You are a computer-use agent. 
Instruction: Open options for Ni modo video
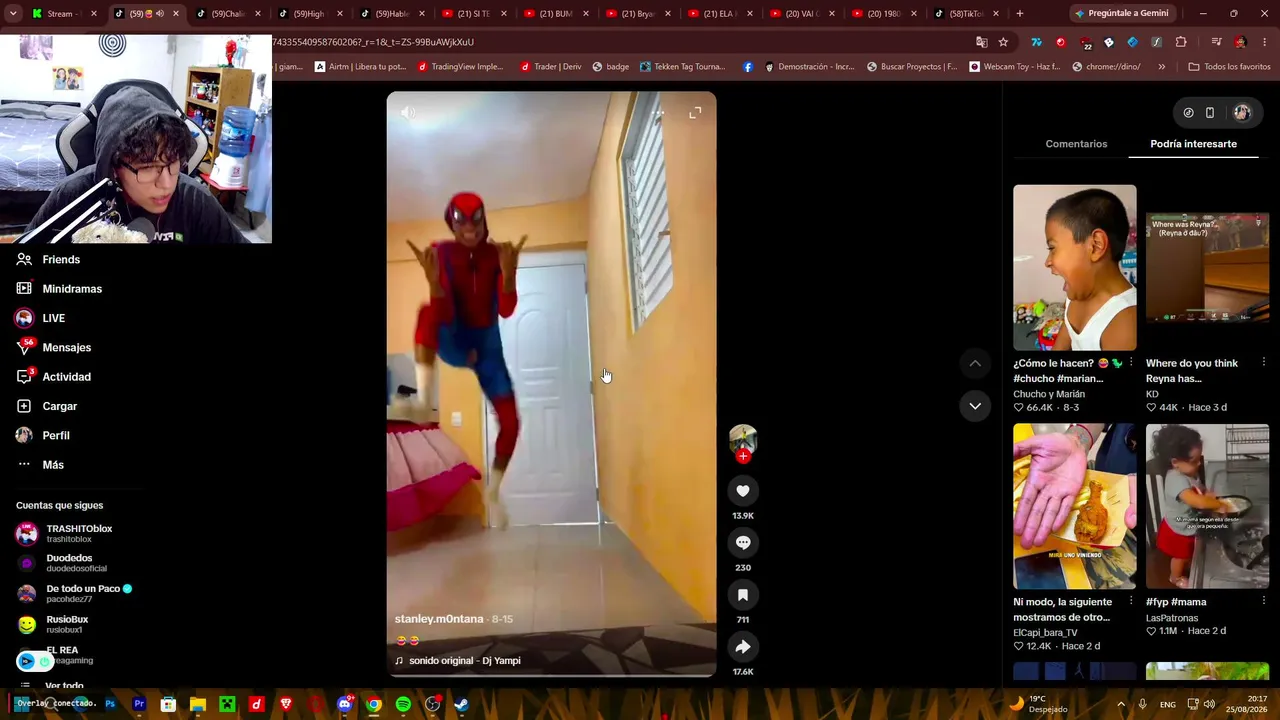point(1131,601)
